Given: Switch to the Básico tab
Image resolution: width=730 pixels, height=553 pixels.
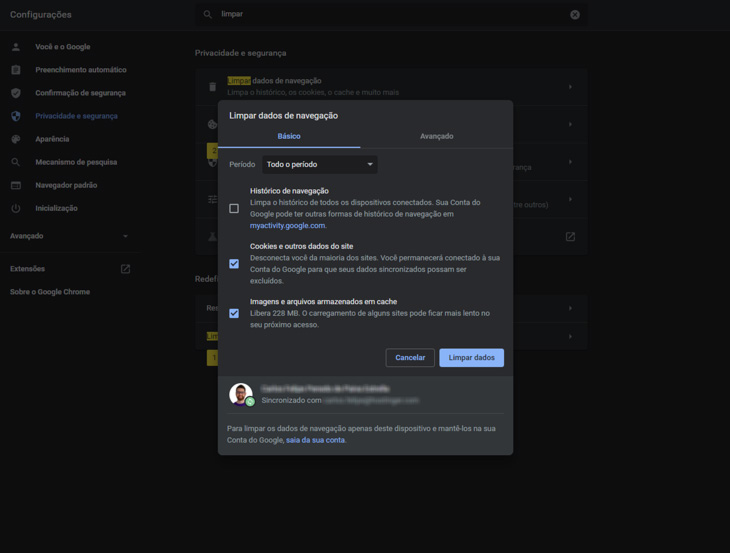Looking at the screenshot, I should [x=289, y=136].
